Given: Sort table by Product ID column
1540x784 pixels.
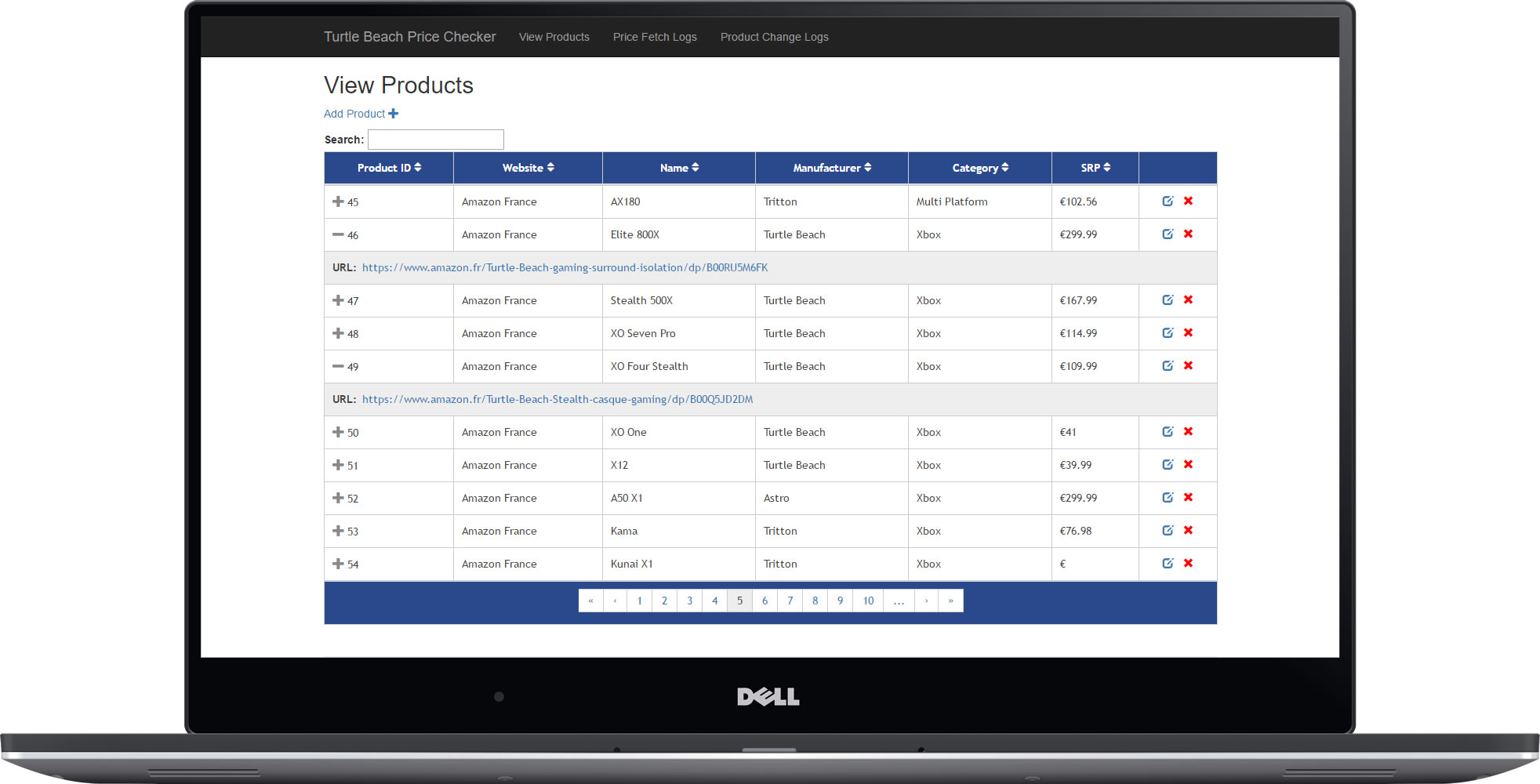Looking at the screenshot, I should (389, 168).
